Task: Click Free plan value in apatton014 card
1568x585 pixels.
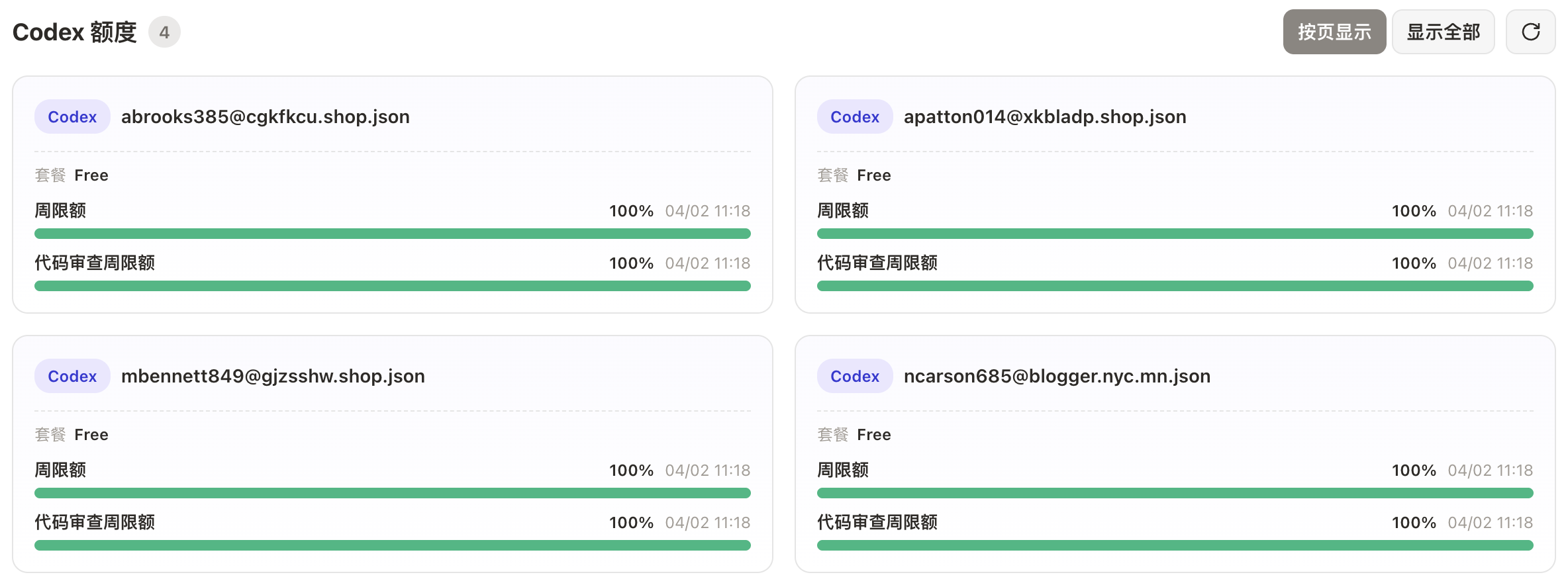Action: pos(874,175)
